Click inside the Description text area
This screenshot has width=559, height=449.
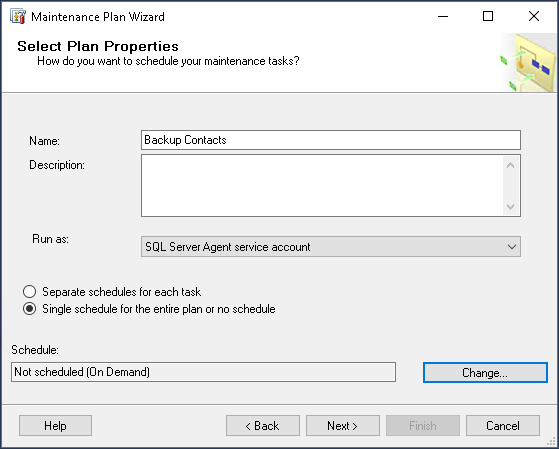322,185
